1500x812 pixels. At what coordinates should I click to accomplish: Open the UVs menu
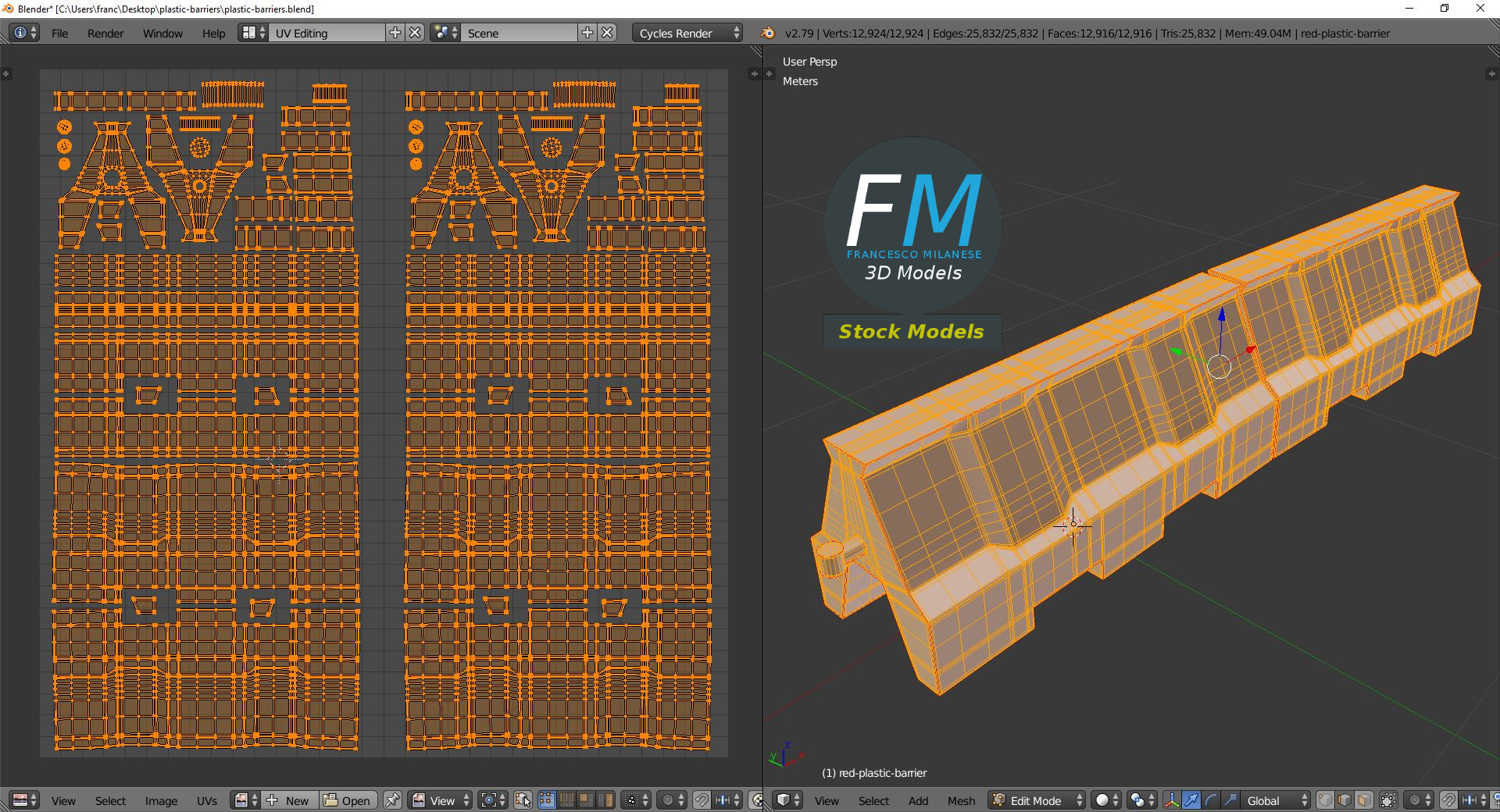(207, 801)
